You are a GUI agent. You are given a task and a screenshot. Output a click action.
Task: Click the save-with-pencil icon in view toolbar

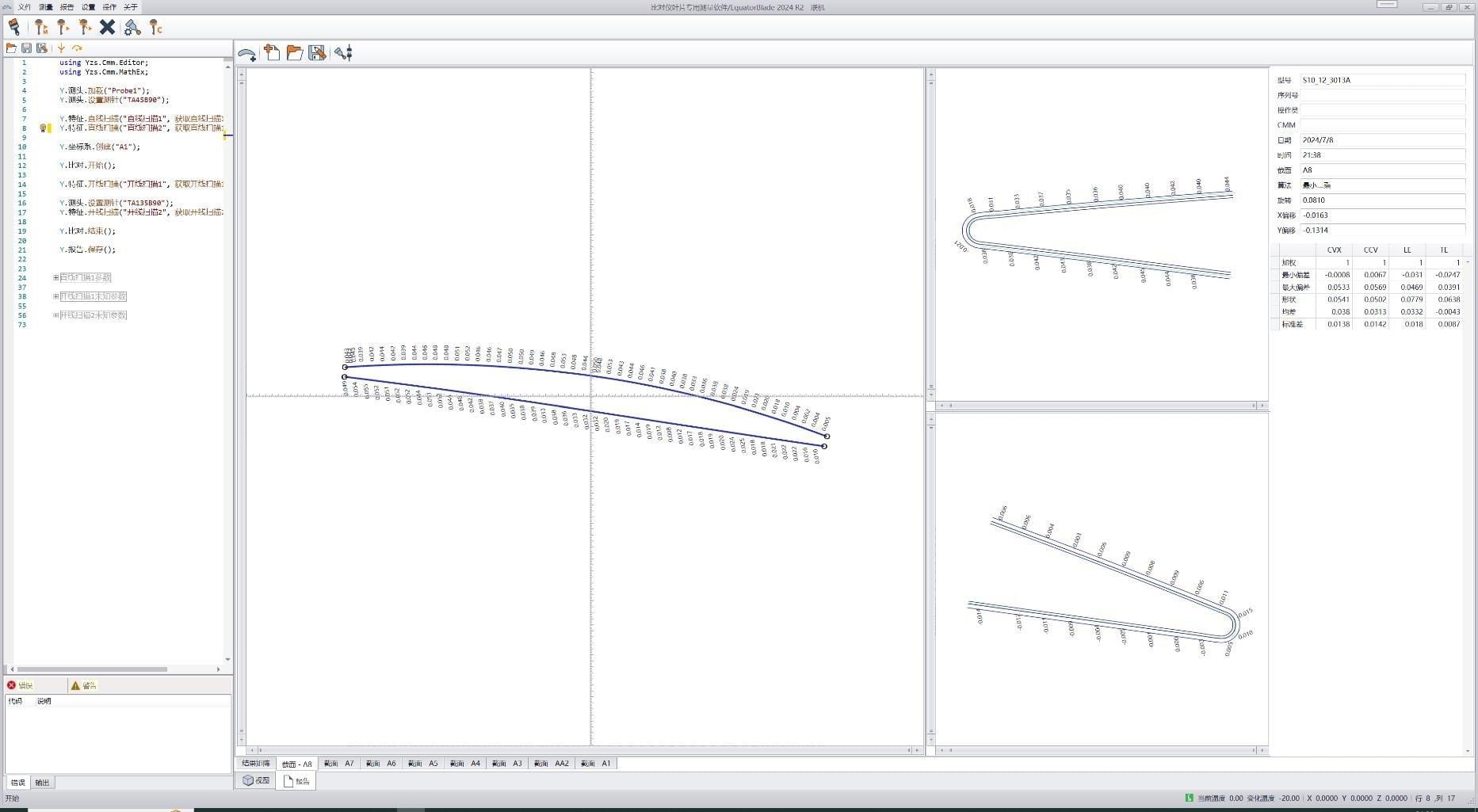317,53
